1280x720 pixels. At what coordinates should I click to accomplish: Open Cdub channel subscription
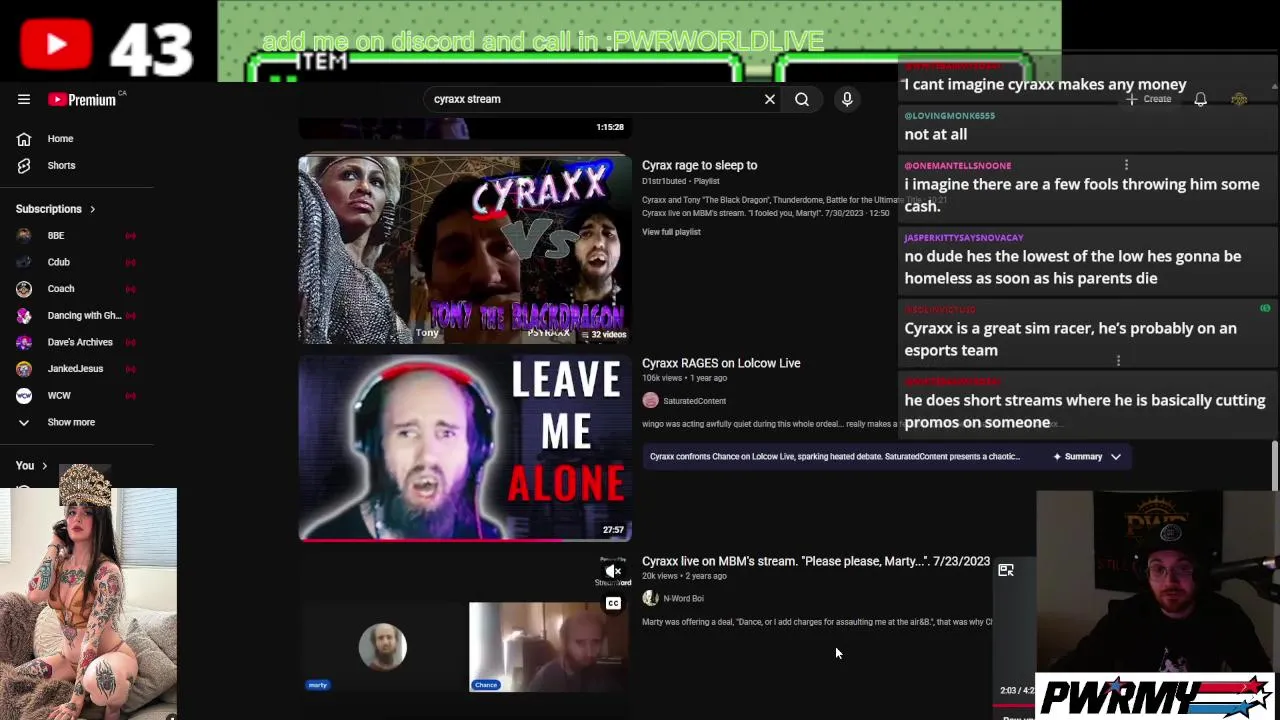pyautogui.click(x=58, y=262)
